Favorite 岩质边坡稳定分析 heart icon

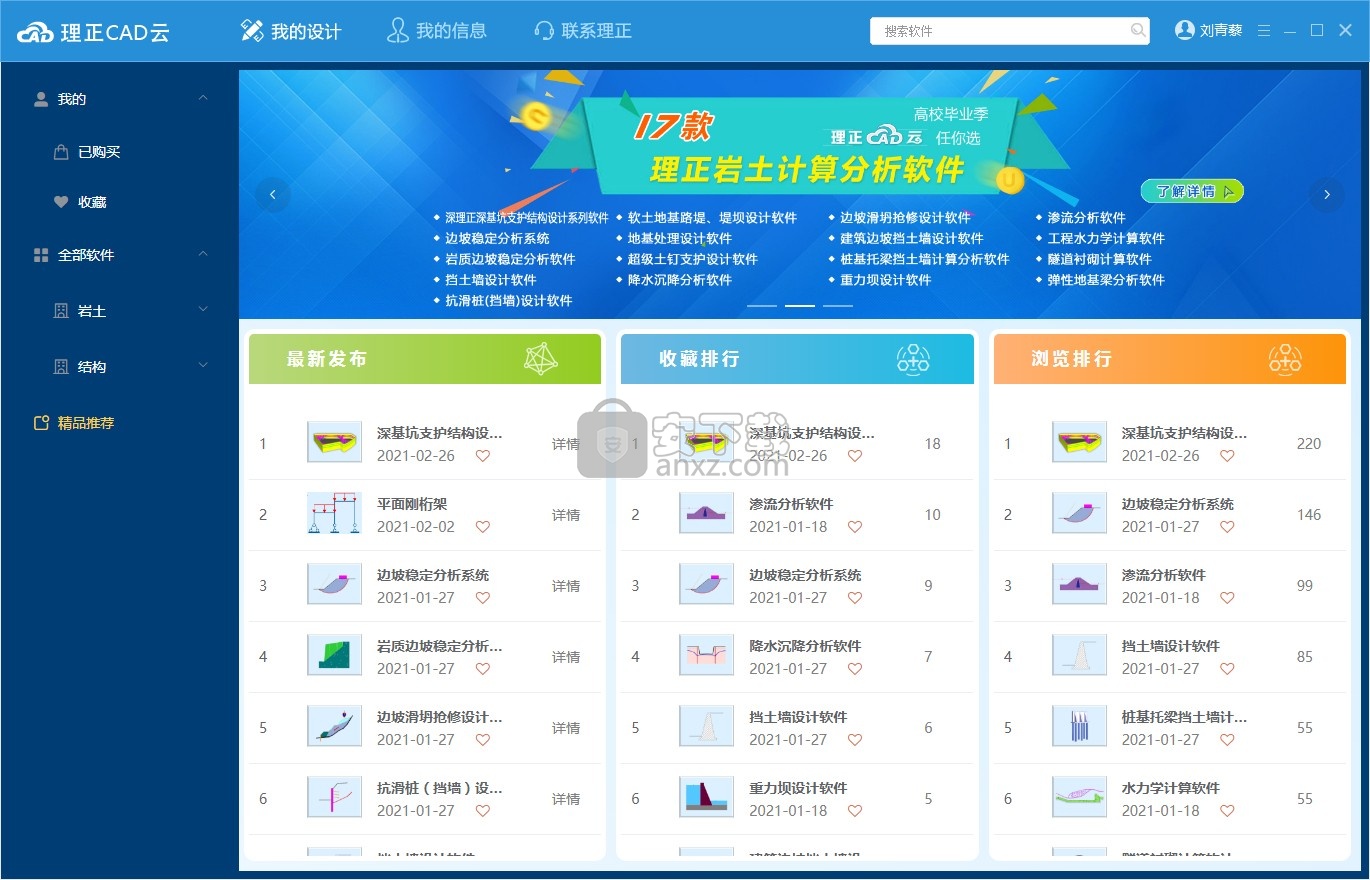coord(483,669)
